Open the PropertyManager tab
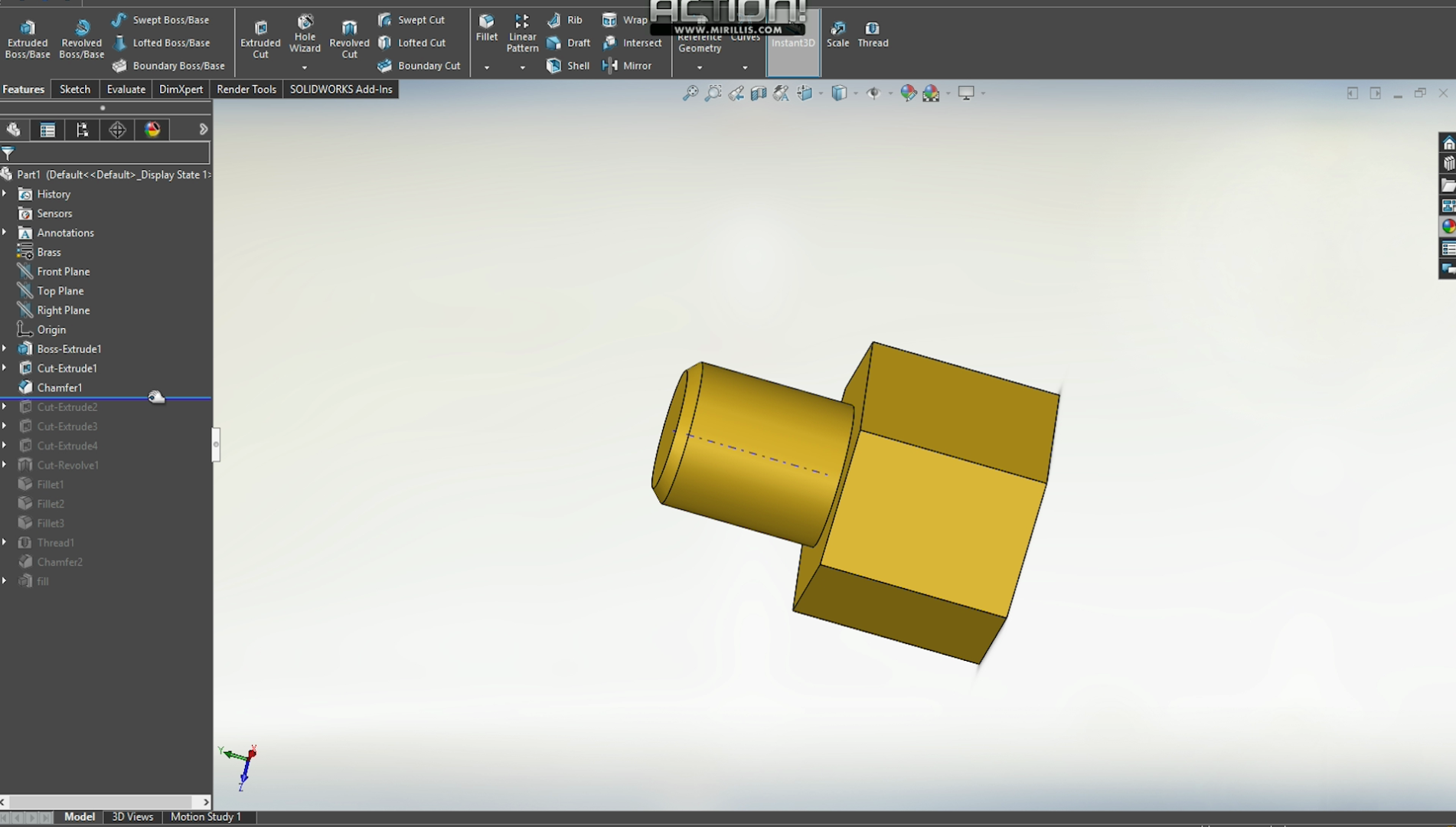The height and width of the screenshot is (827, 1456). [x=47, y=129]
